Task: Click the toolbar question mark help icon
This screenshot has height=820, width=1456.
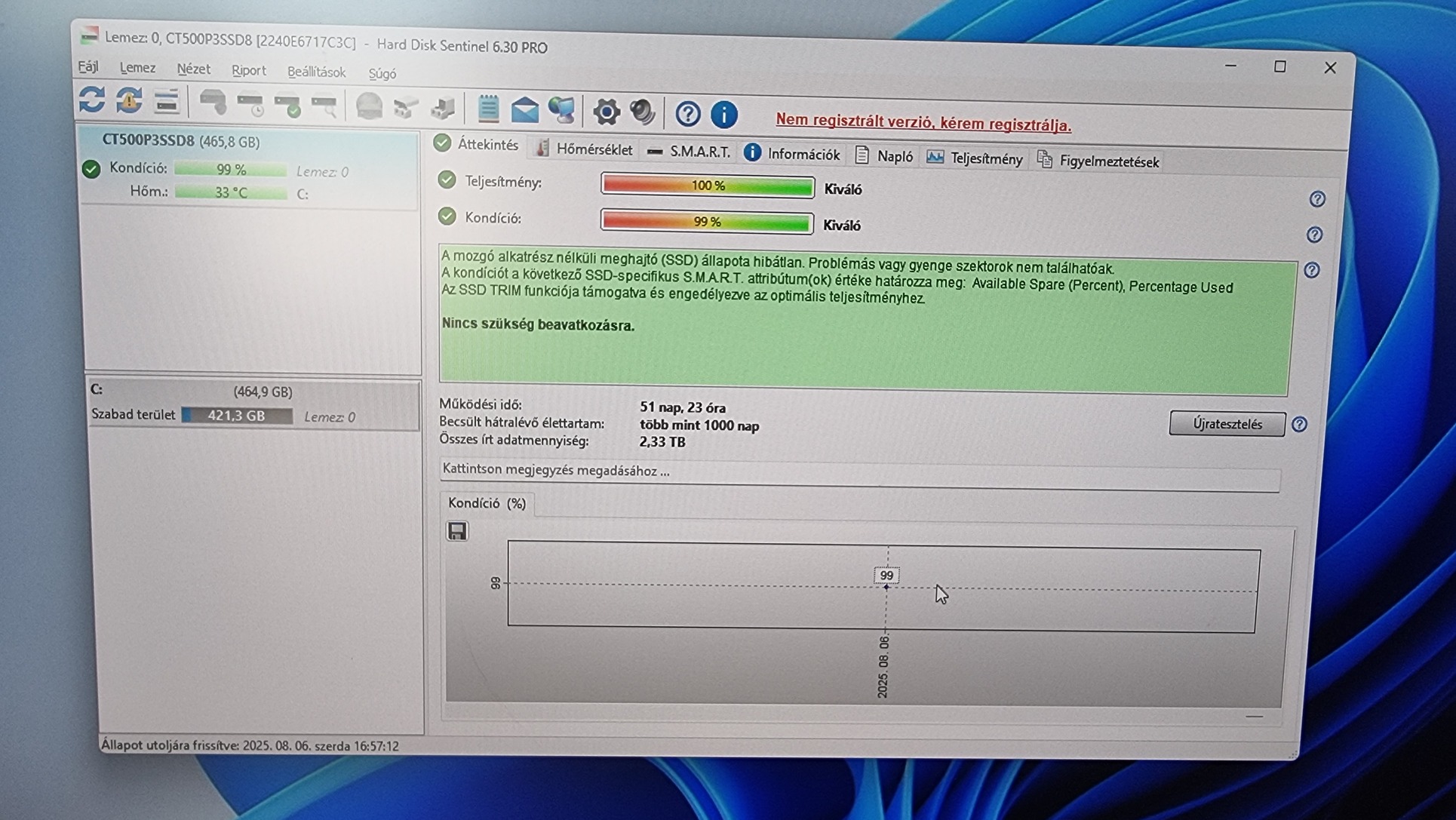Action: (687, 114)
